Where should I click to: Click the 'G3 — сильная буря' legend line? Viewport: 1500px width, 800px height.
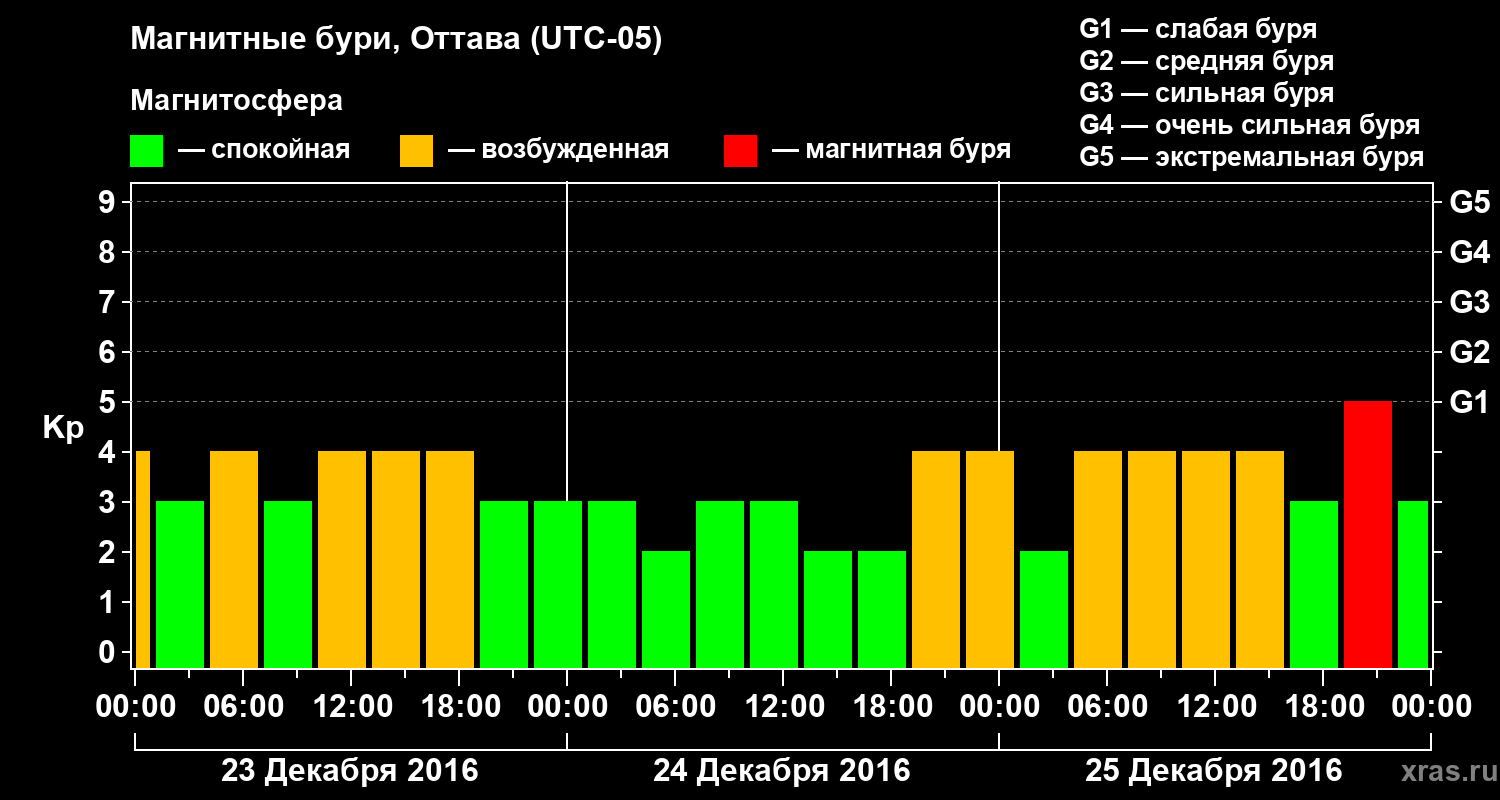[1206, 93]
